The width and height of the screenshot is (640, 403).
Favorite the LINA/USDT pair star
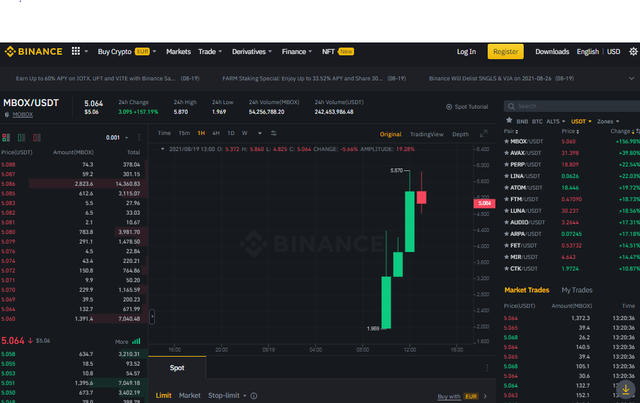click(x=507, y=176)
